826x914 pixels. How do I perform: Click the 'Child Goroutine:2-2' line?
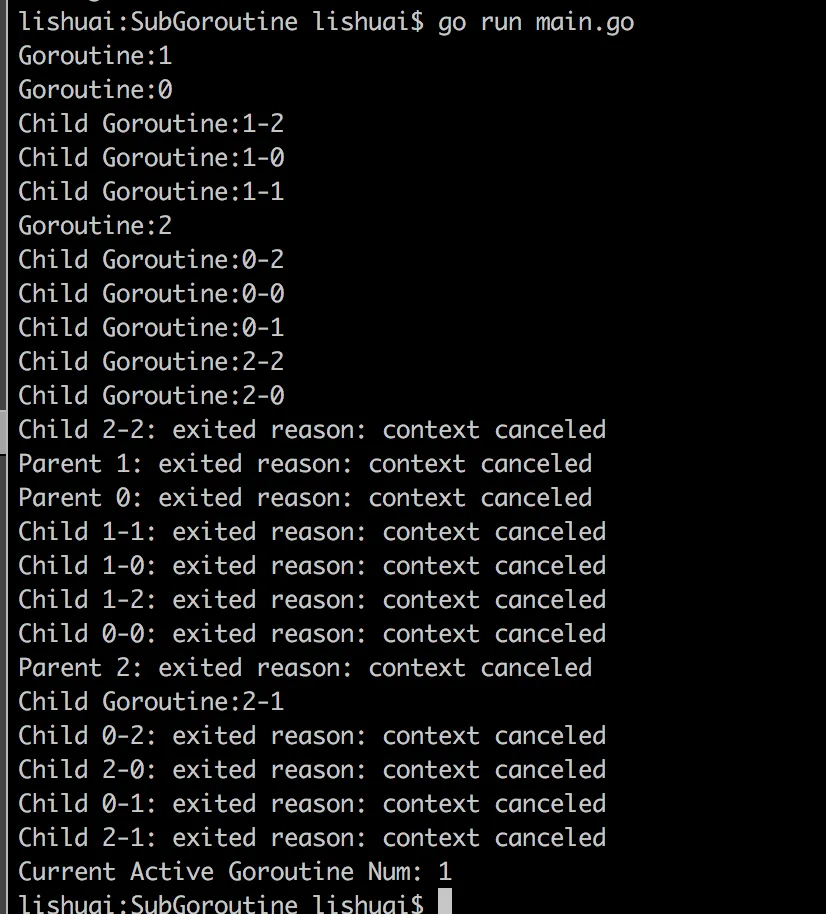151,361
